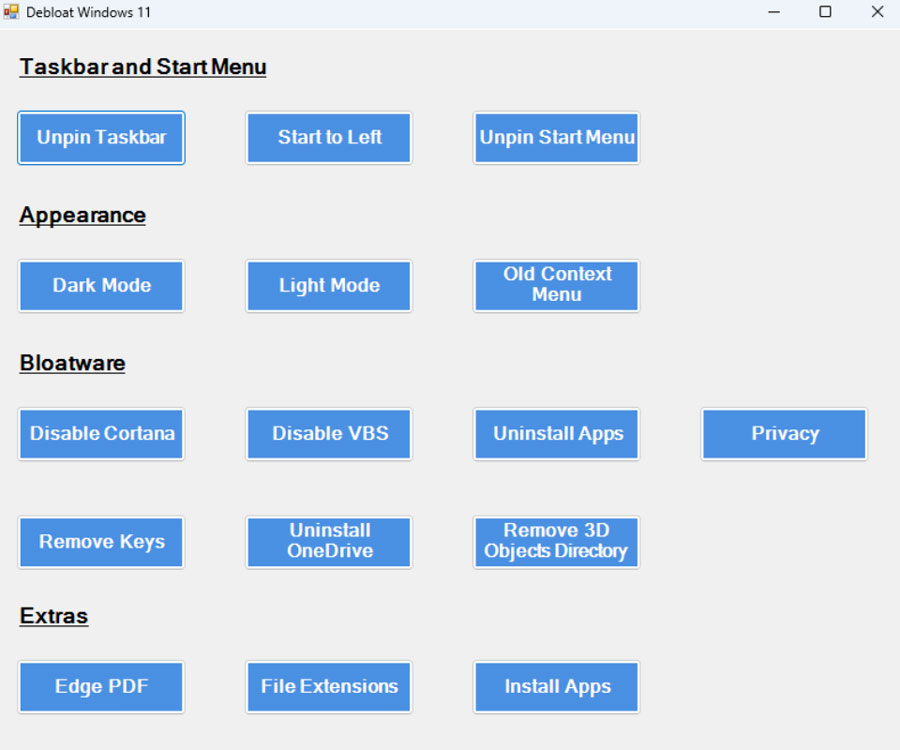Click the Appearance heading
Viewport: 900px width, 750px height.
(x=83, y=216)
